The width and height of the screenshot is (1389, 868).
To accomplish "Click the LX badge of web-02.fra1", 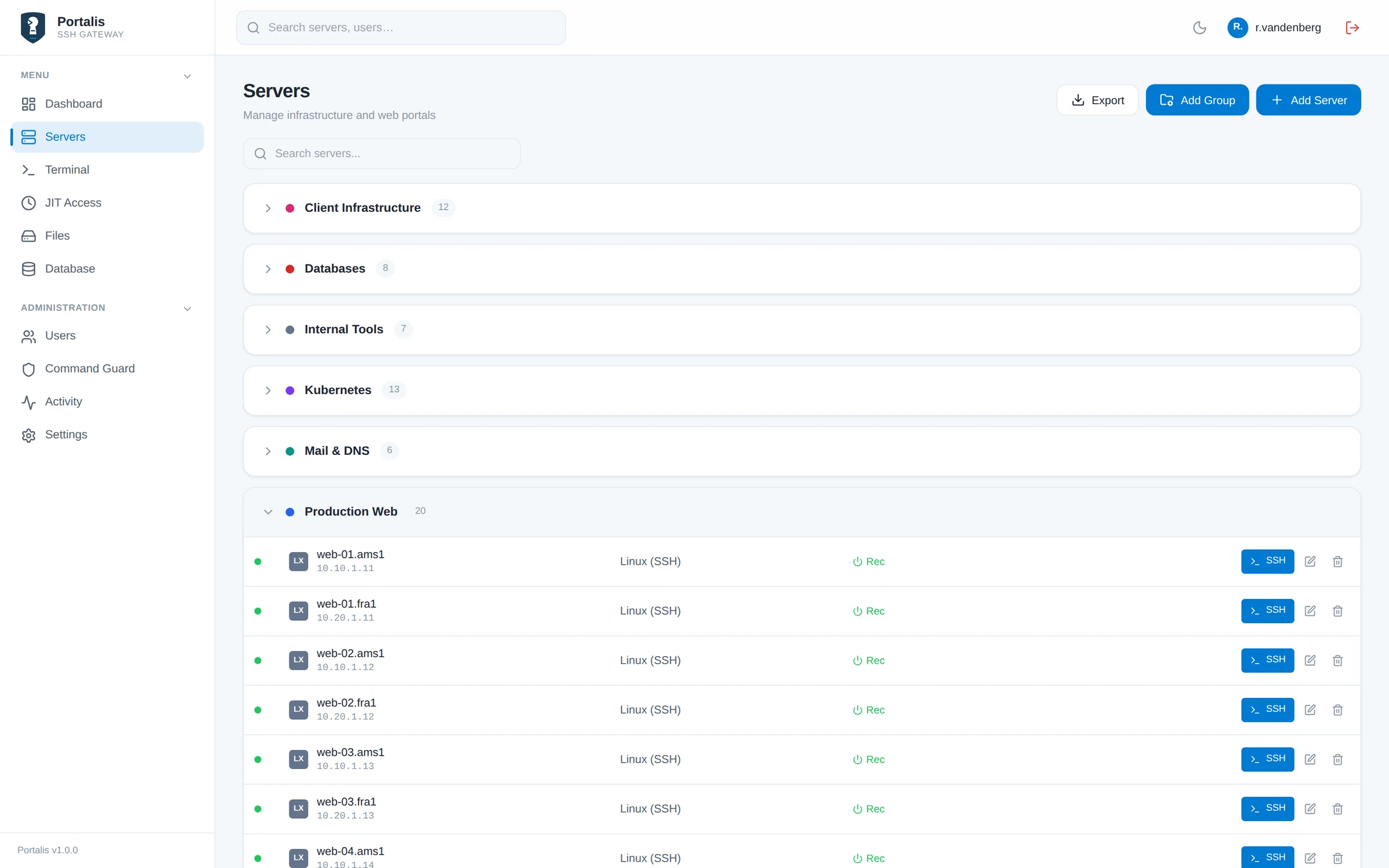I will [x=299, y=710].
